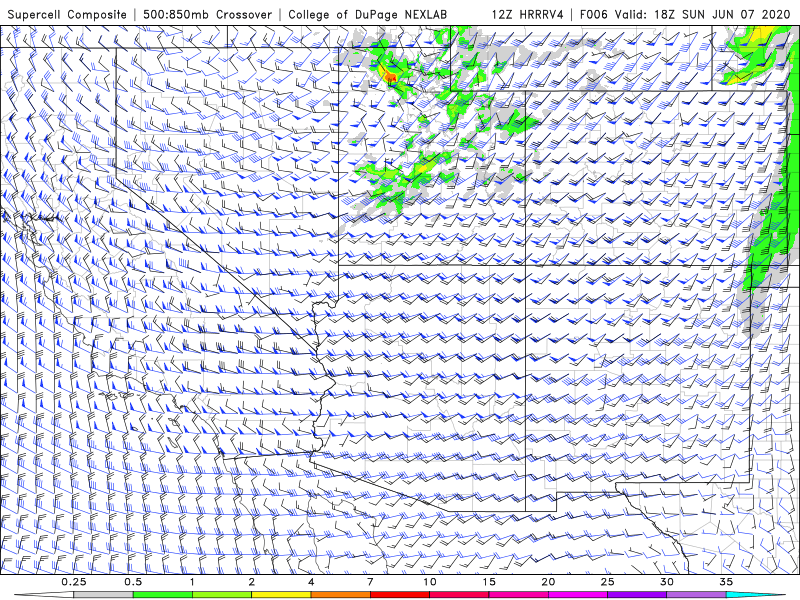The image size is (800, 600).
Task: Click the 'F006' forecast hour label
Action: 595,14
